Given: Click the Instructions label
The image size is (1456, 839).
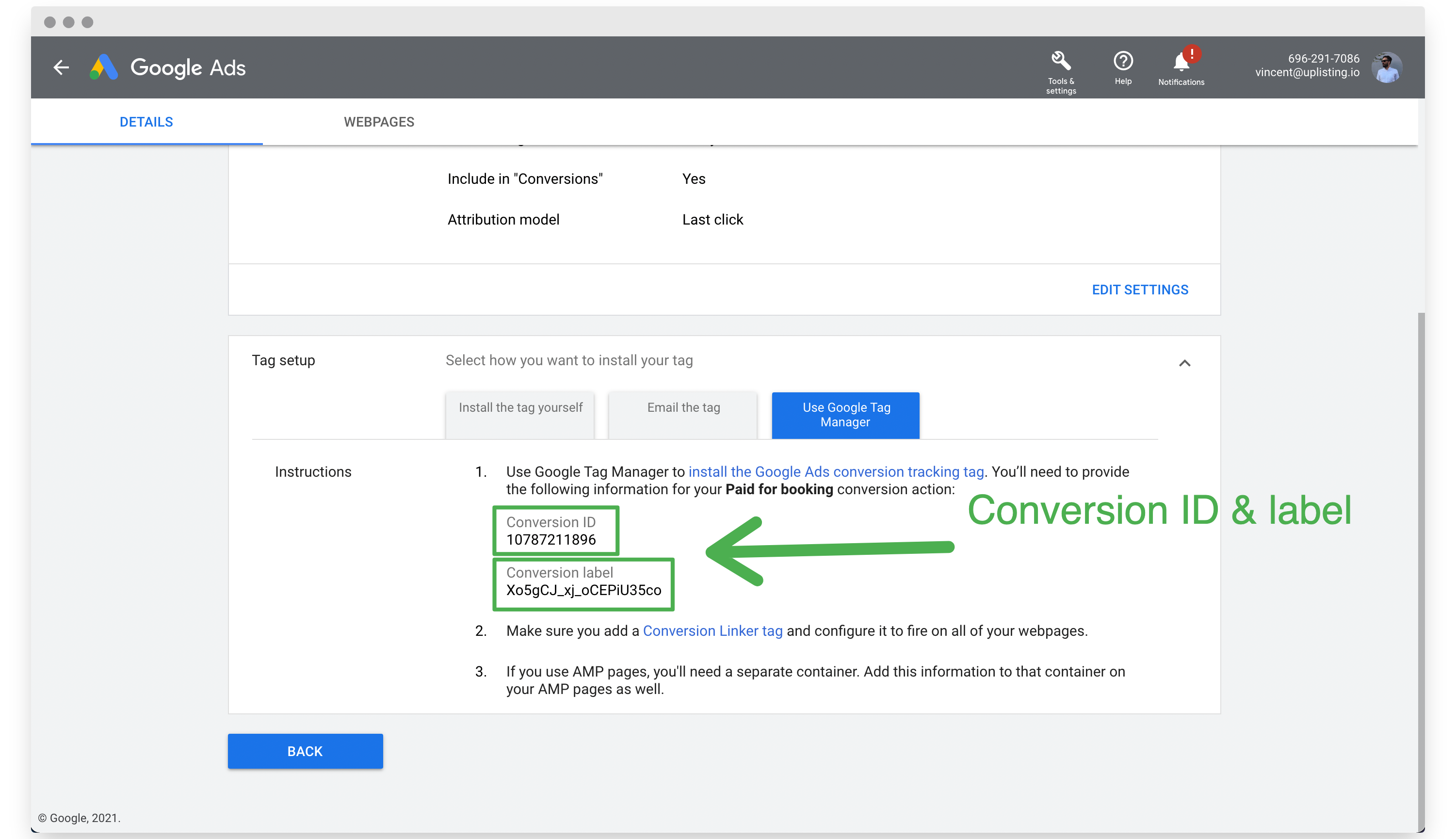Looking at the screenshot, I should point(313,472).
